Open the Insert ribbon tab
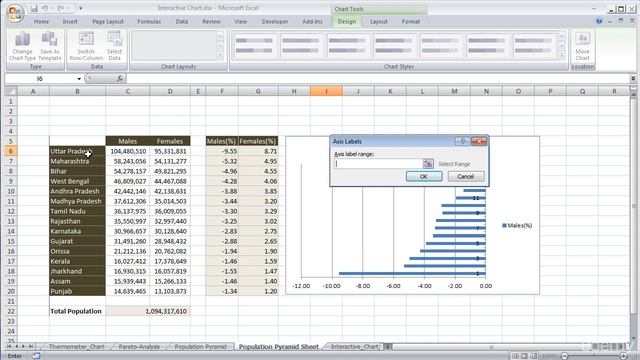The image size is (640, 360). 70,21
